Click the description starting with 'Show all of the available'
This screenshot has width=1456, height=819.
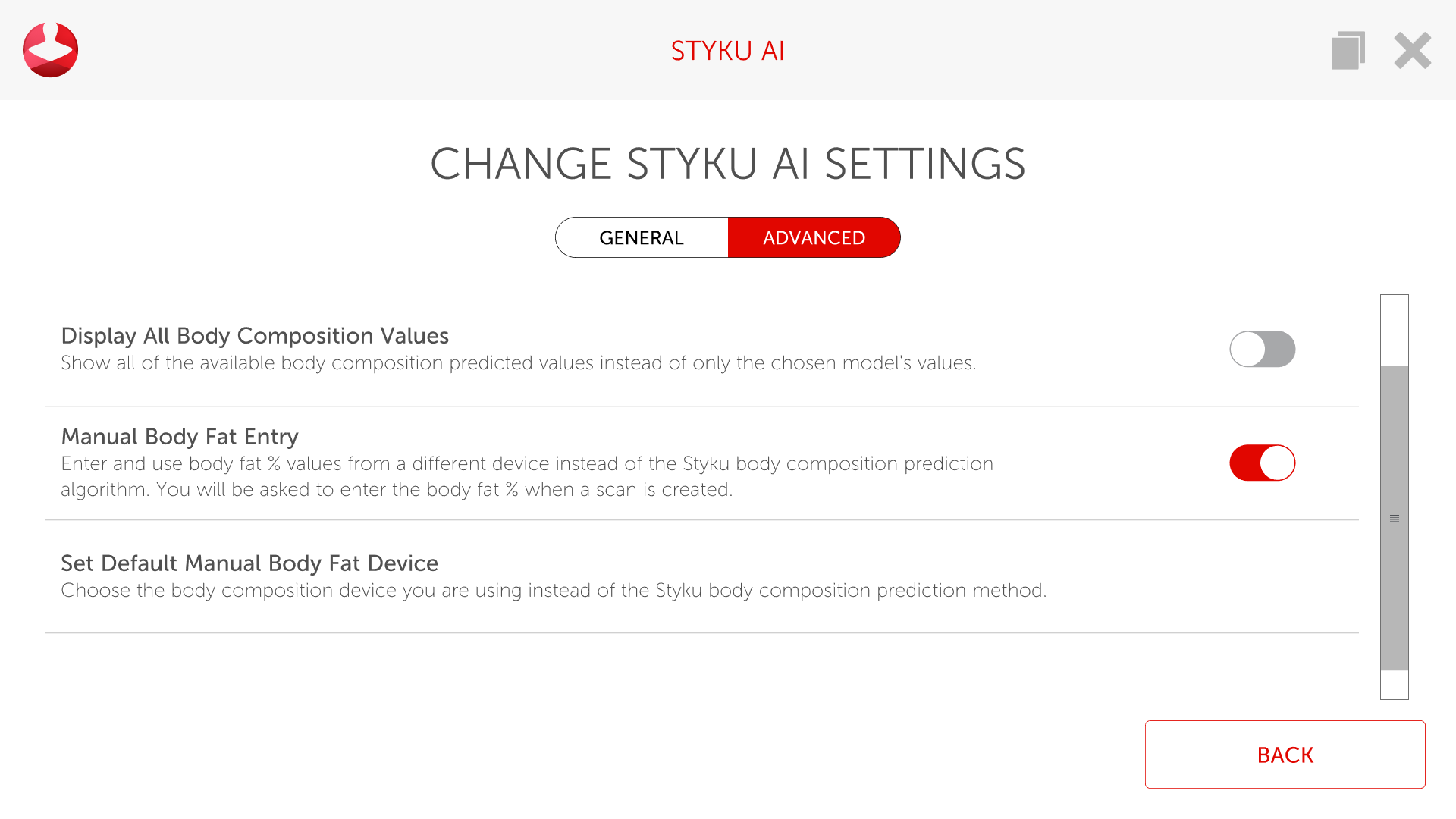pyautogui.click(x=518, y=363)
